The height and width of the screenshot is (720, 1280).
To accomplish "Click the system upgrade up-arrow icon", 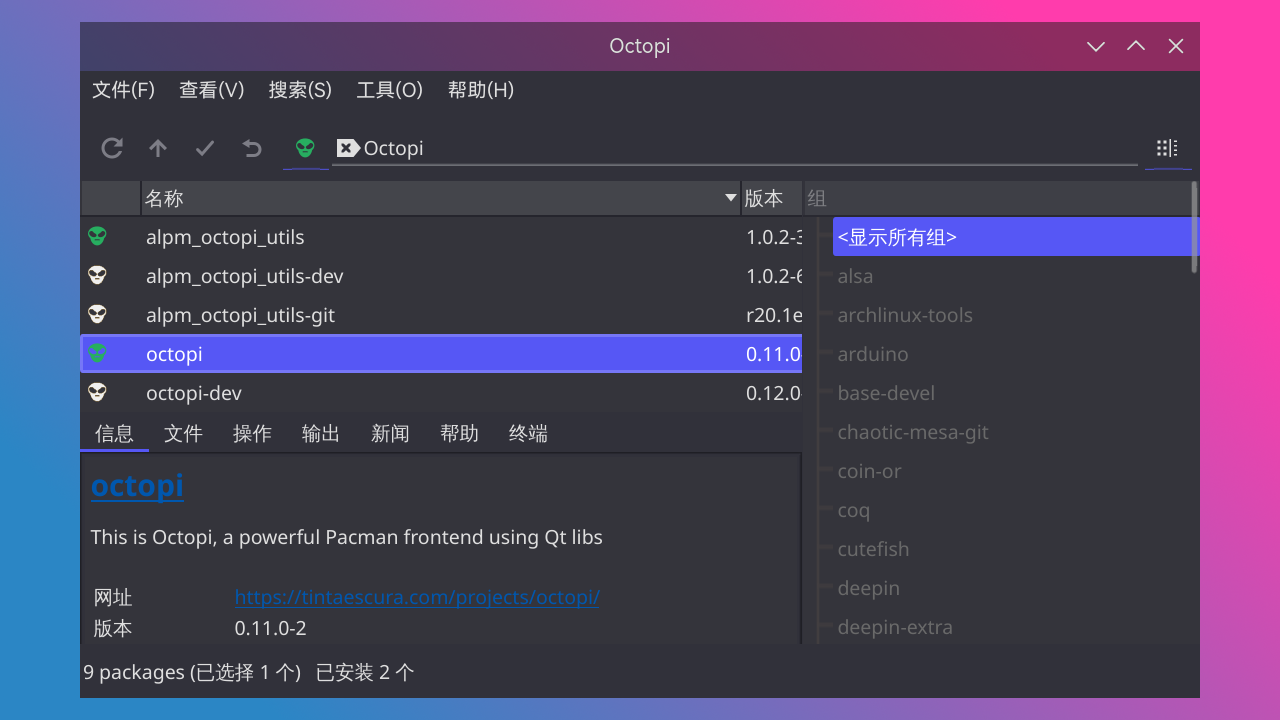I will pyautogui.click(x=158, y=148).
